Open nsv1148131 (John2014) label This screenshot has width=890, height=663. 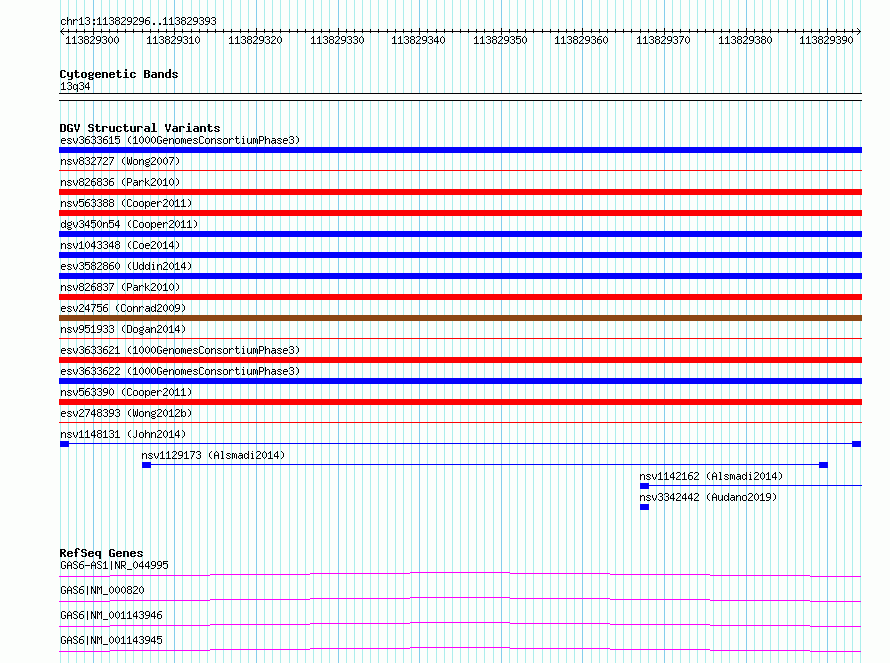[x=123, y=434]
